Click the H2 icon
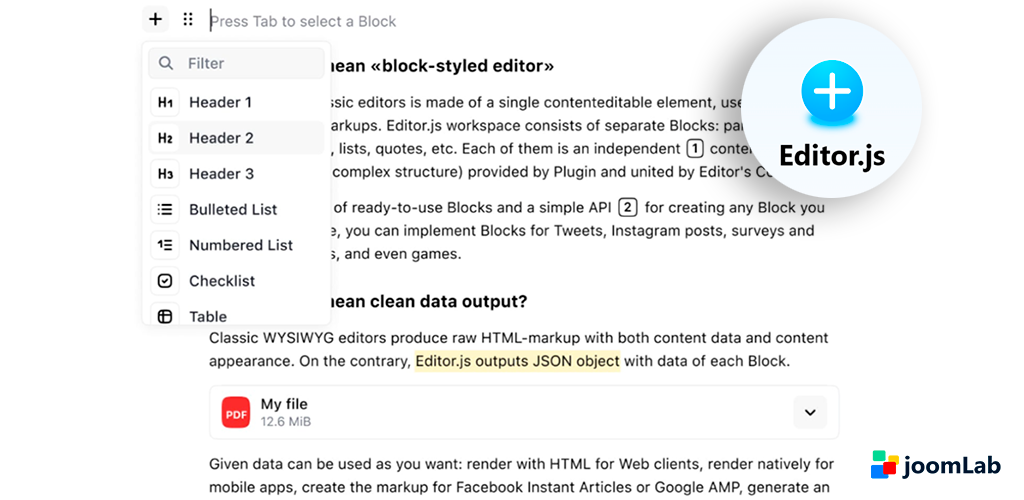Screen dimensions: 1024x500 tap(165, 138)
